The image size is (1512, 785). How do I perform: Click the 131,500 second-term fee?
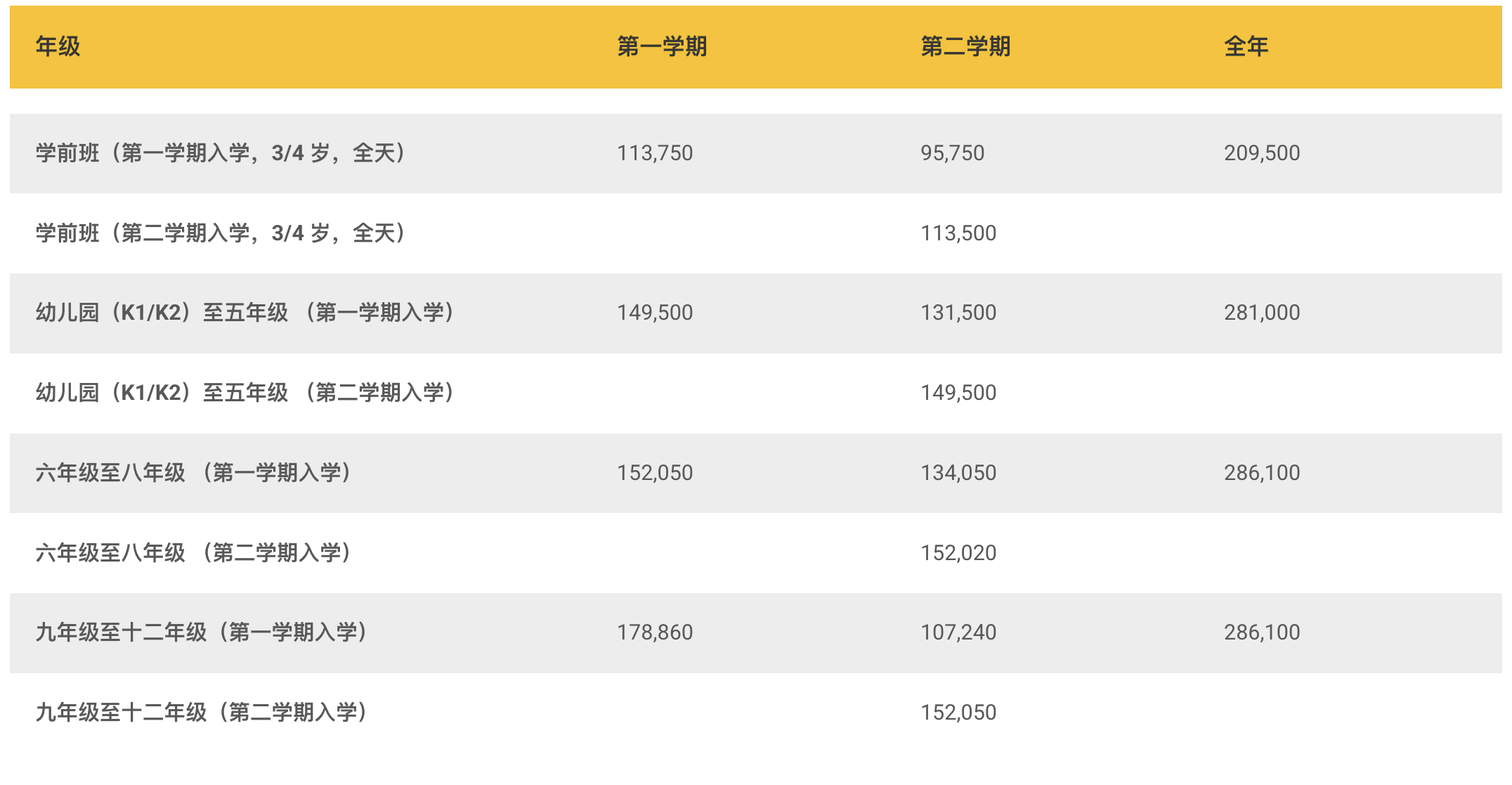click(958, 313)
